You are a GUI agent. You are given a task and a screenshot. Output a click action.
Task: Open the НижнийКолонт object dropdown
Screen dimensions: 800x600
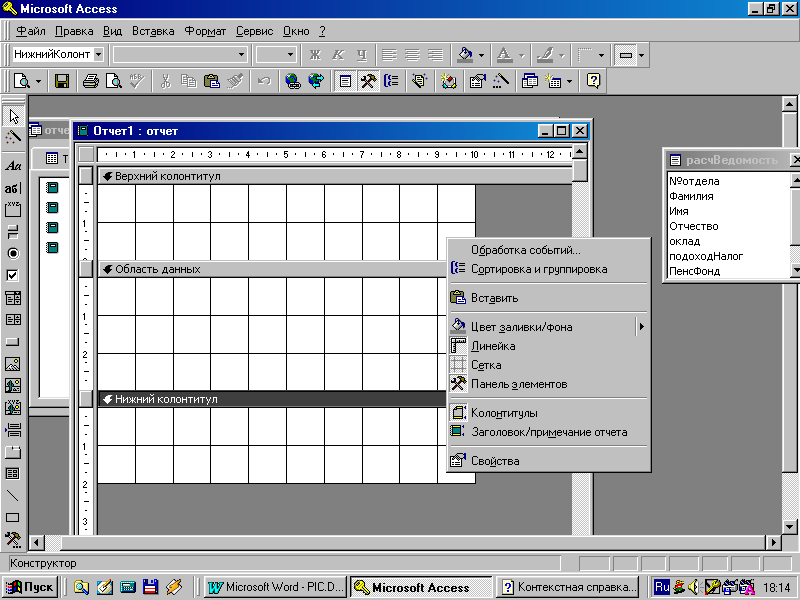coord(99,55)
